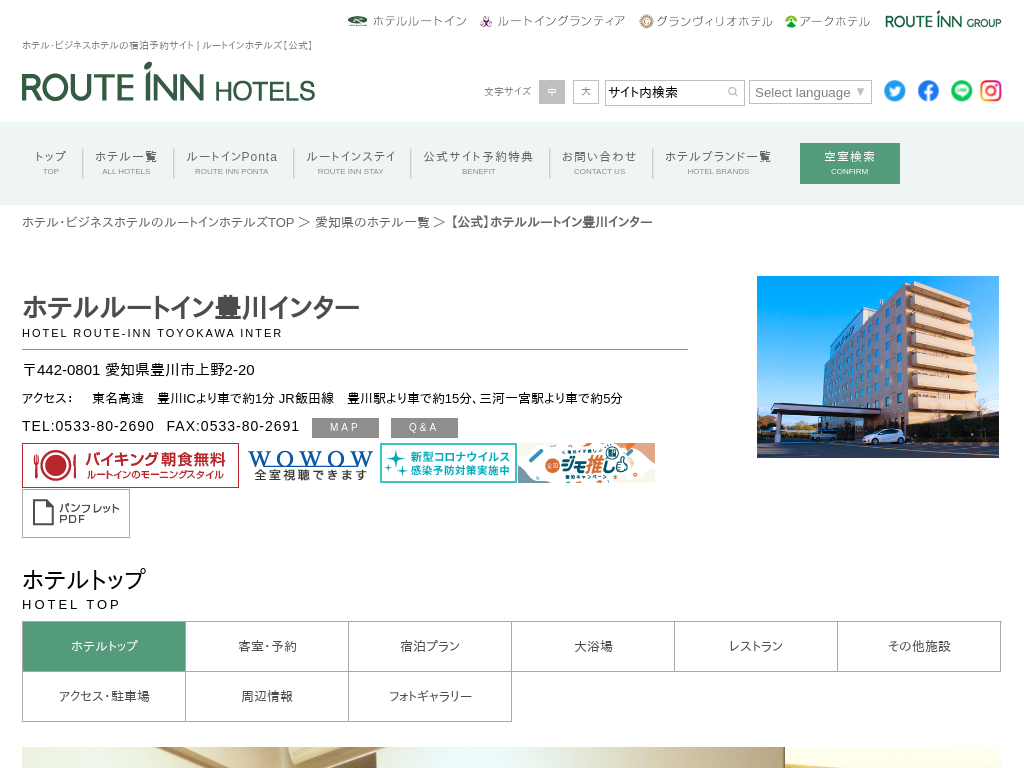Follow 愛知県のホテル一覧 breadcrumb link
This screenshot has width=1024, height=768.
pos(372,222)
